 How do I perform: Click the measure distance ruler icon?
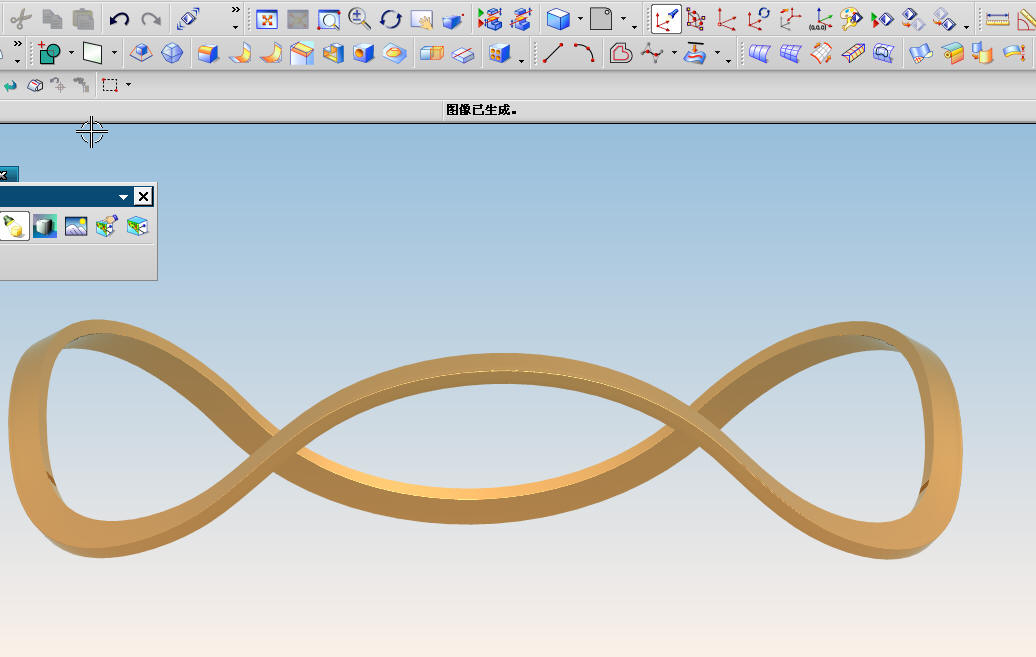point(997,20)
